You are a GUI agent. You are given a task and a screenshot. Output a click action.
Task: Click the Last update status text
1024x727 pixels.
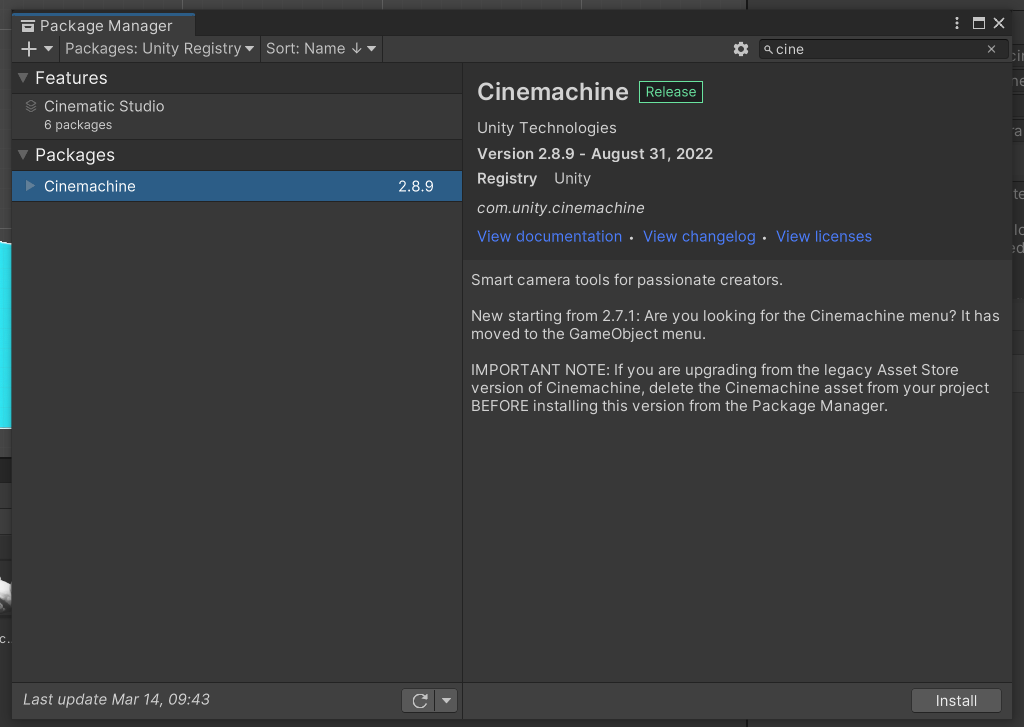(116, 700)
